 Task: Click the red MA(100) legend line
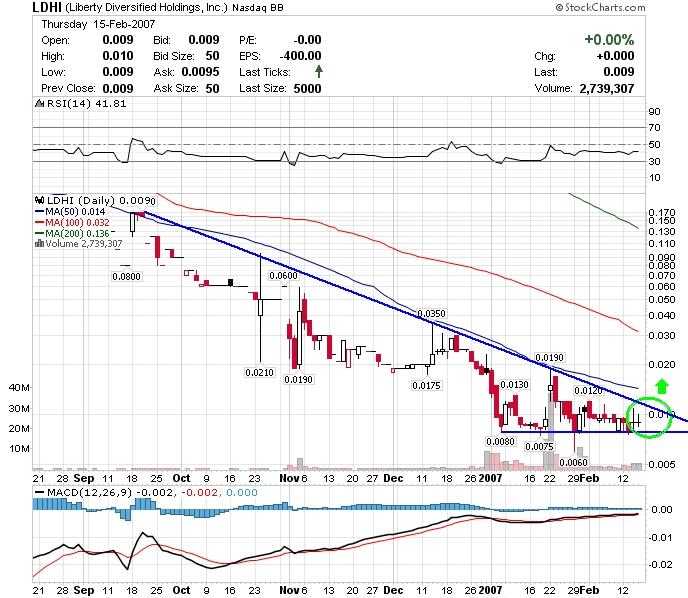[x=39, y=222]
